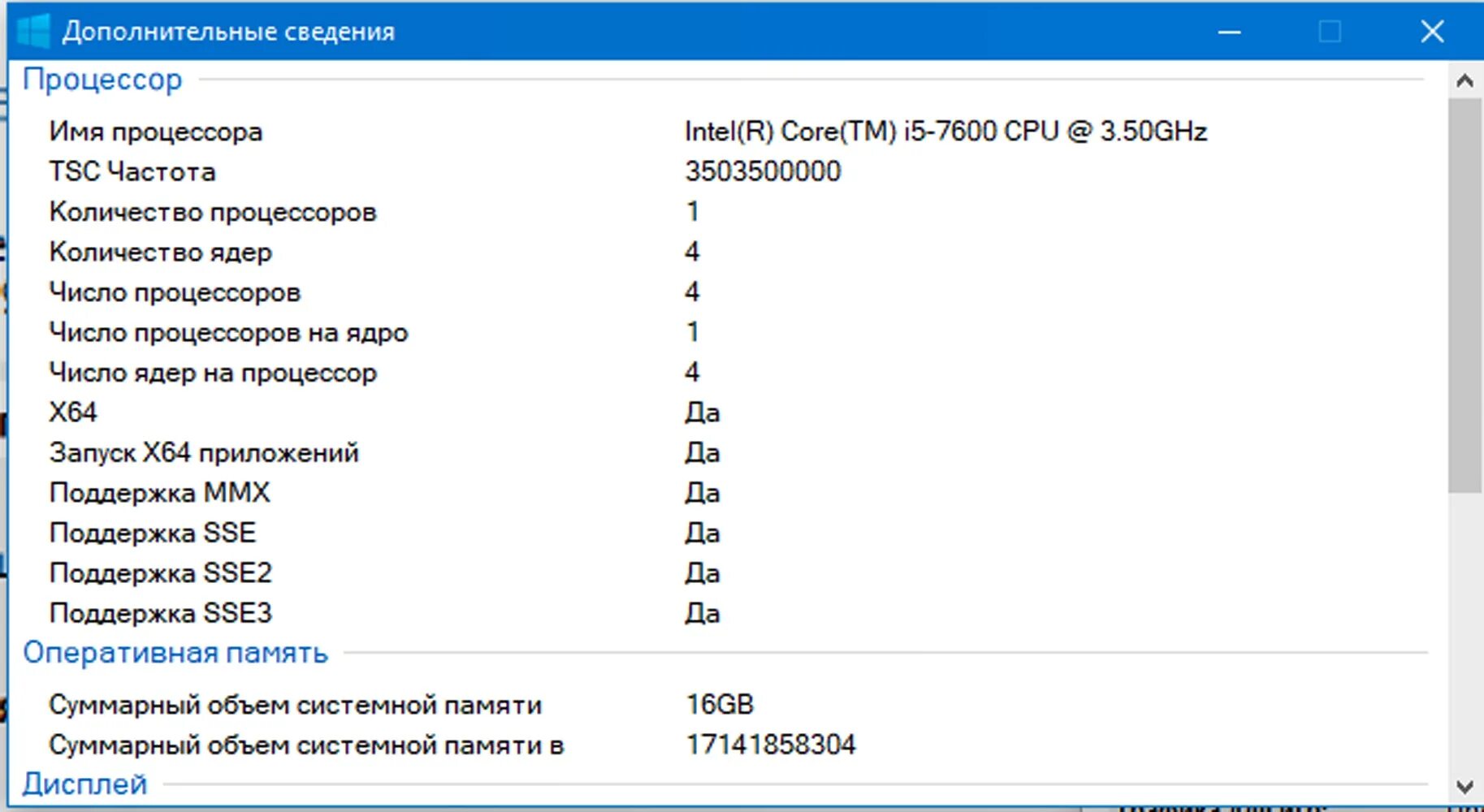Screen dimensions: 1484x812
Task: Click the Поддержка SSE label
Action: point(153,533)
